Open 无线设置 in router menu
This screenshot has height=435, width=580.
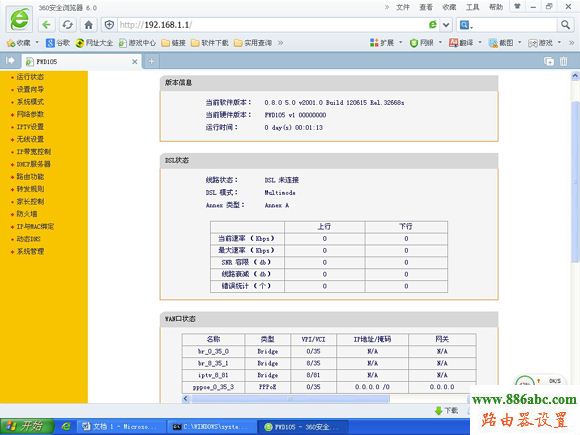30,139
